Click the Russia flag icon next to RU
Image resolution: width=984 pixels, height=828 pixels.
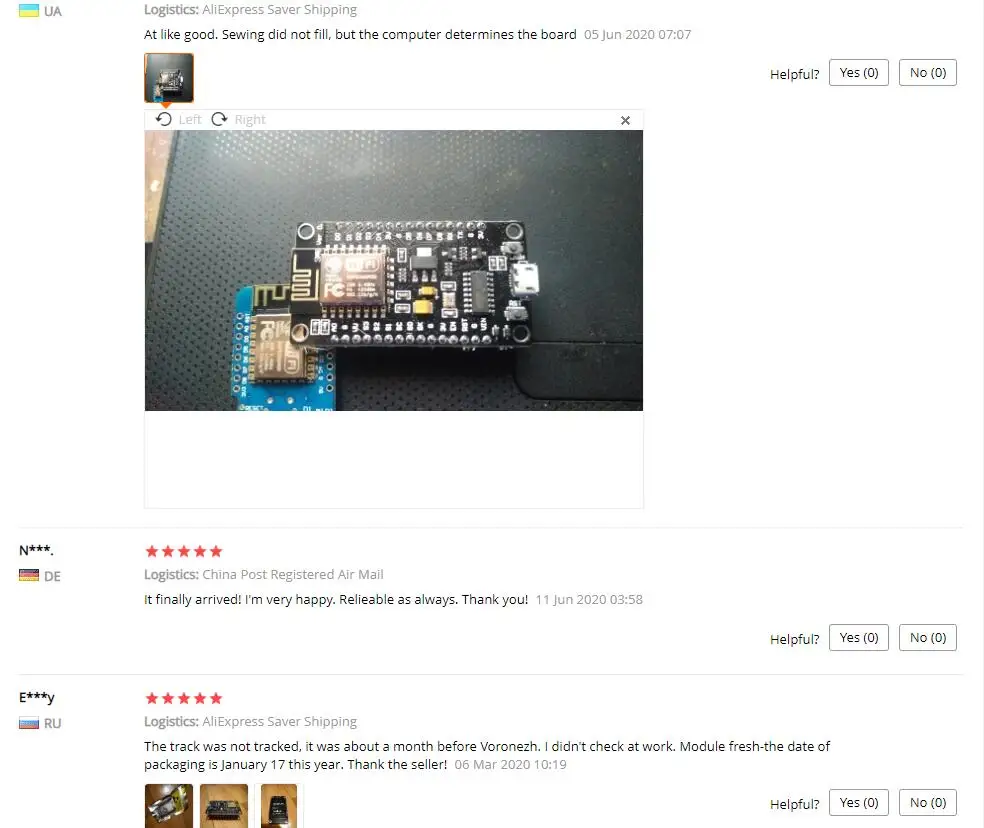coord(29,723)
